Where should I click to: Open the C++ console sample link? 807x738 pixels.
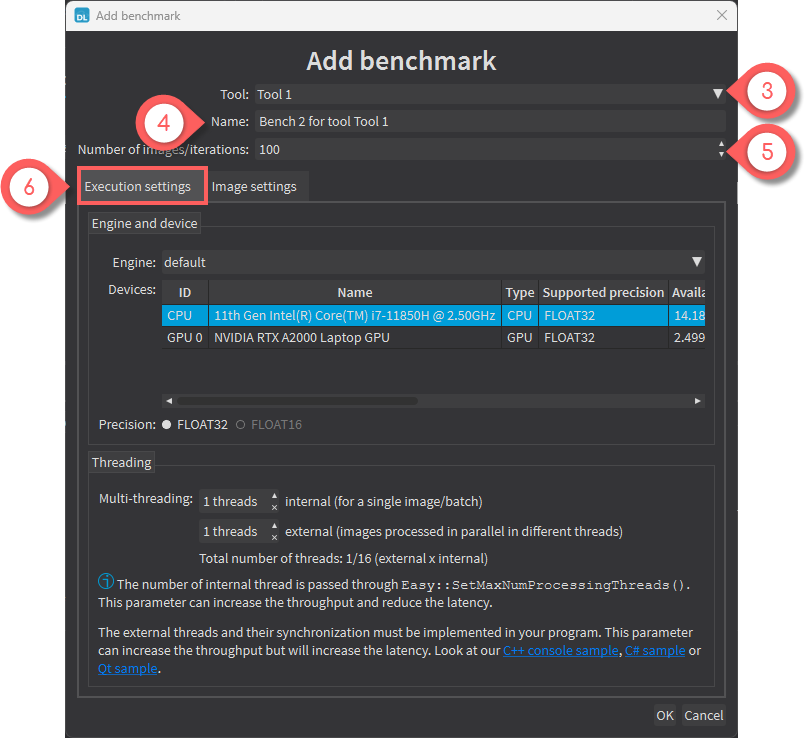(560, 651)
